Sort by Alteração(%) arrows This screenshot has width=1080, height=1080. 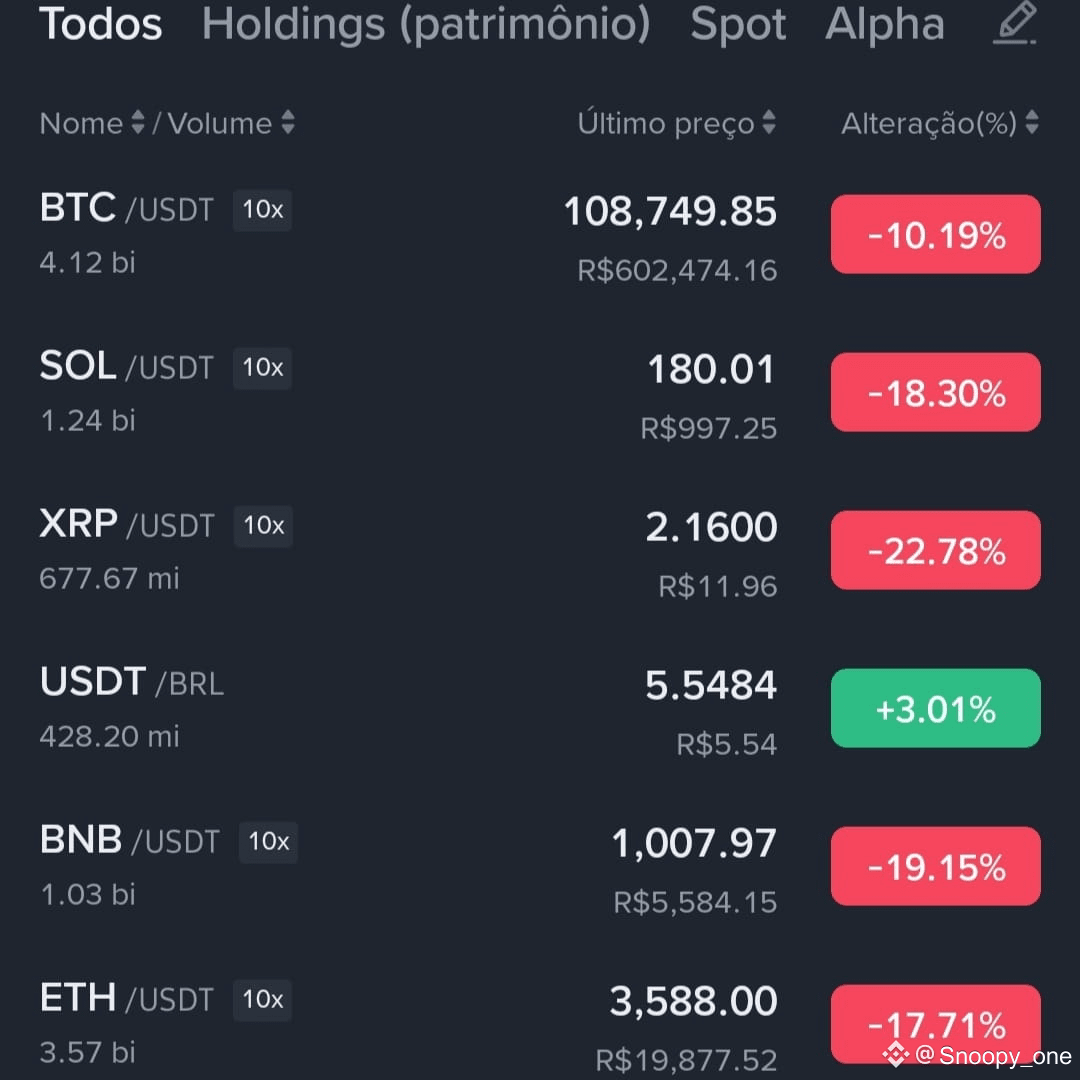pyautogui.click(x=1031, y=123)
